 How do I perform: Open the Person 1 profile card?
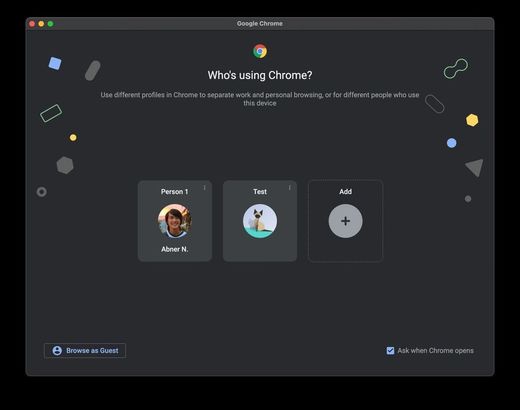click(x=175, y=221)
